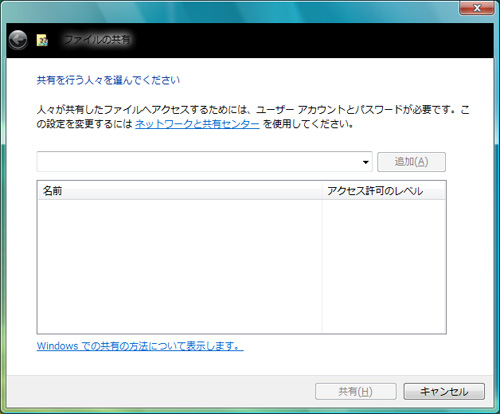Click the 追加(A) button
The width and height of the screenshot is (500, 414).
(411, 162)
